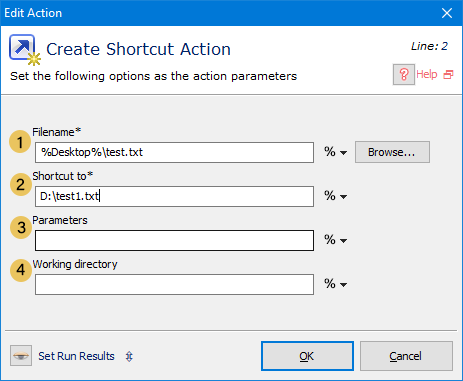Click into the Working directory input field

[174, 284]
